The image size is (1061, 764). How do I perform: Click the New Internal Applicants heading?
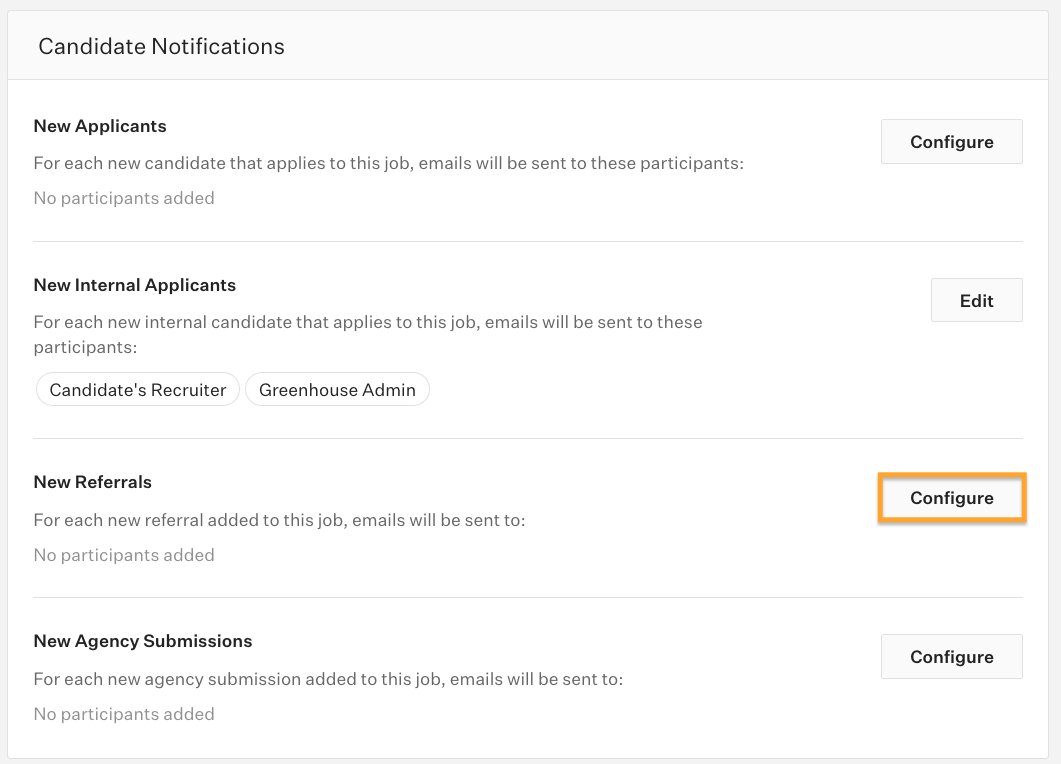[135, 285]
